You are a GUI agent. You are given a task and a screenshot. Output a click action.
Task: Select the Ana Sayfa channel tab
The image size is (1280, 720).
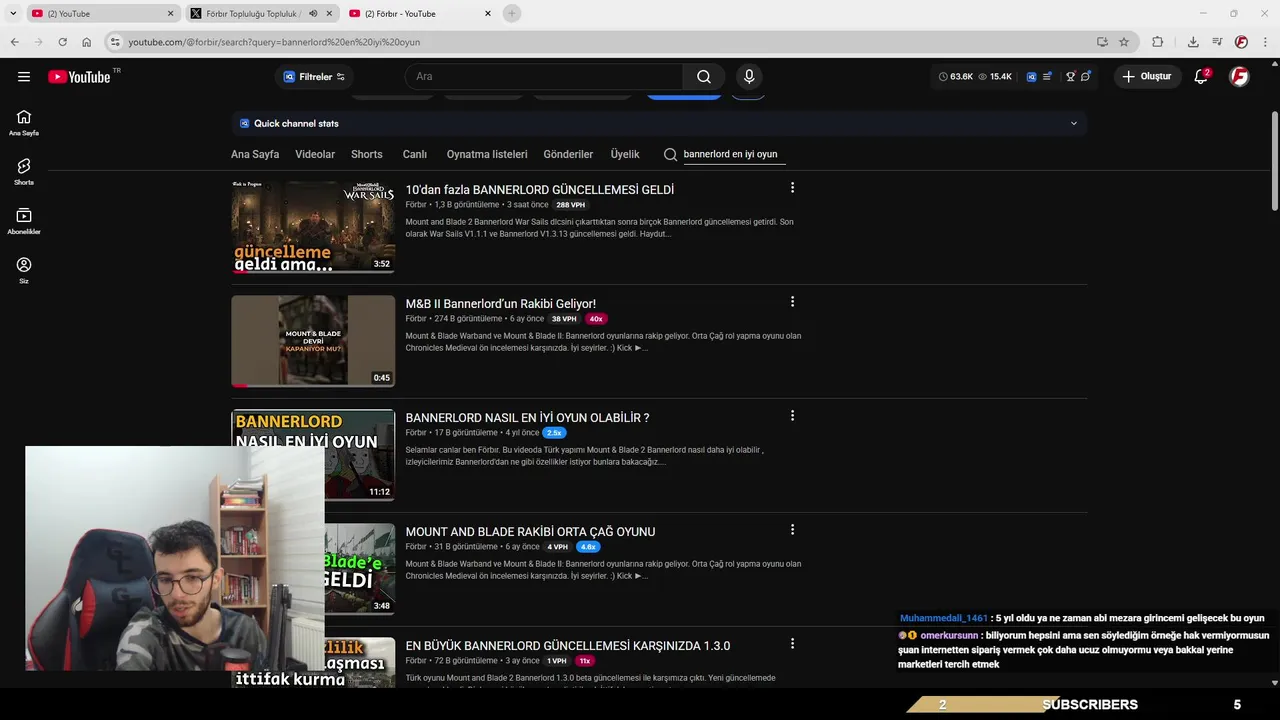tap(255, 154)
